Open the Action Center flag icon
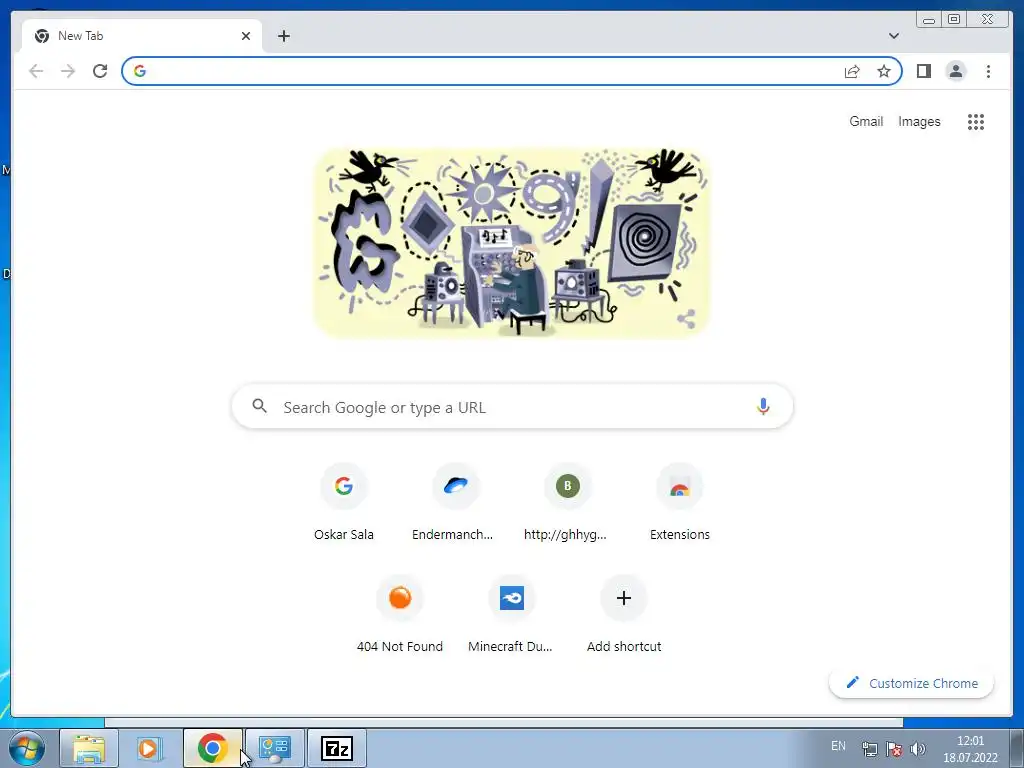 click(x=893, y=748)
